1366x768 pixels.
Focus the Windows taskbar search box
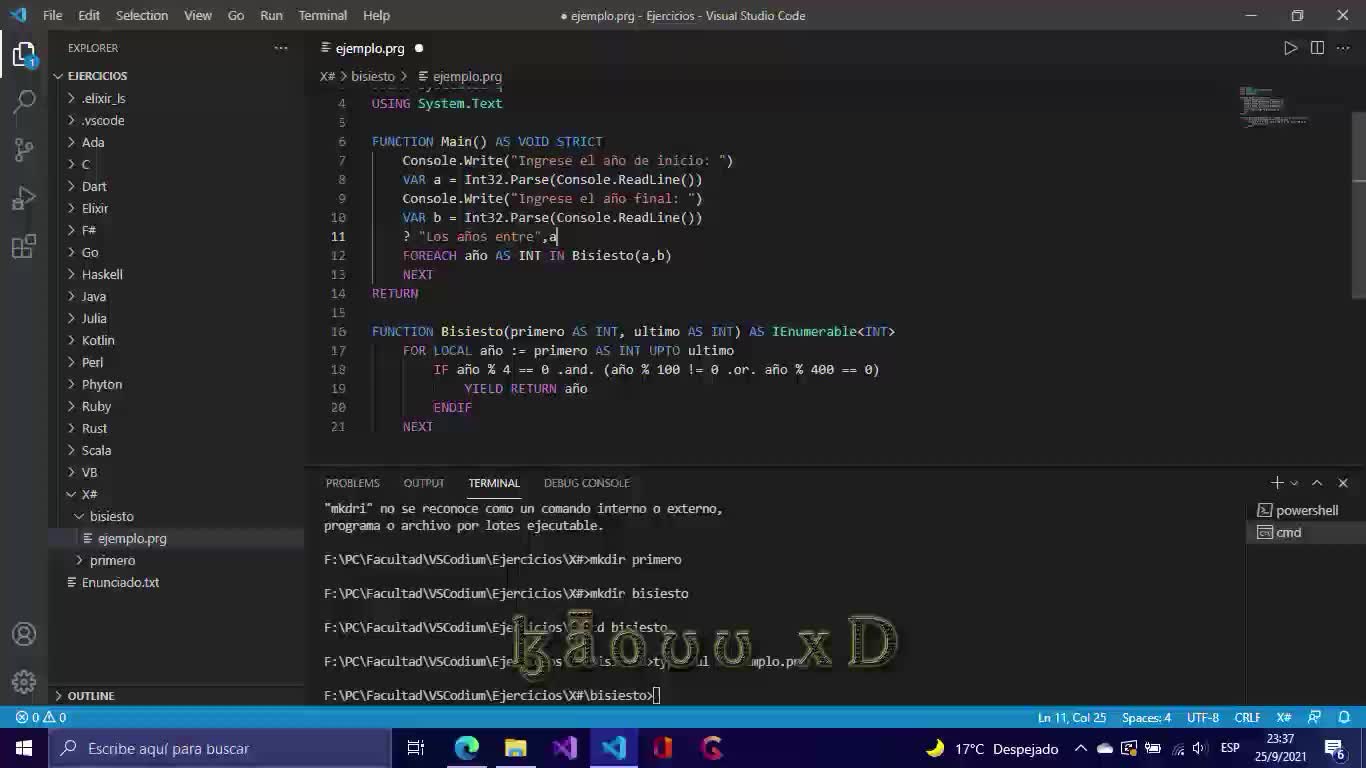pyautogui.click(x=219, y=748)
